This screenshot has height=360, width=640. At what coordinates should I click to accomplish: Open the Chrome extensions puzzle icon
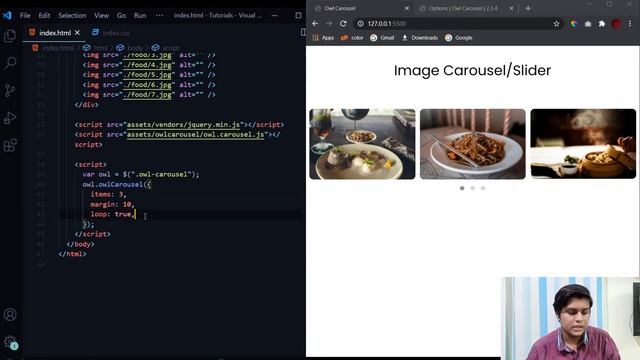(602, 24)
